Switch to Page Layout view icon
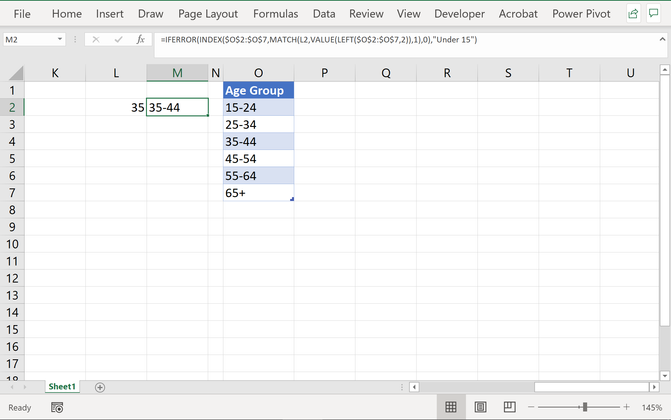 tap(480, 407)
